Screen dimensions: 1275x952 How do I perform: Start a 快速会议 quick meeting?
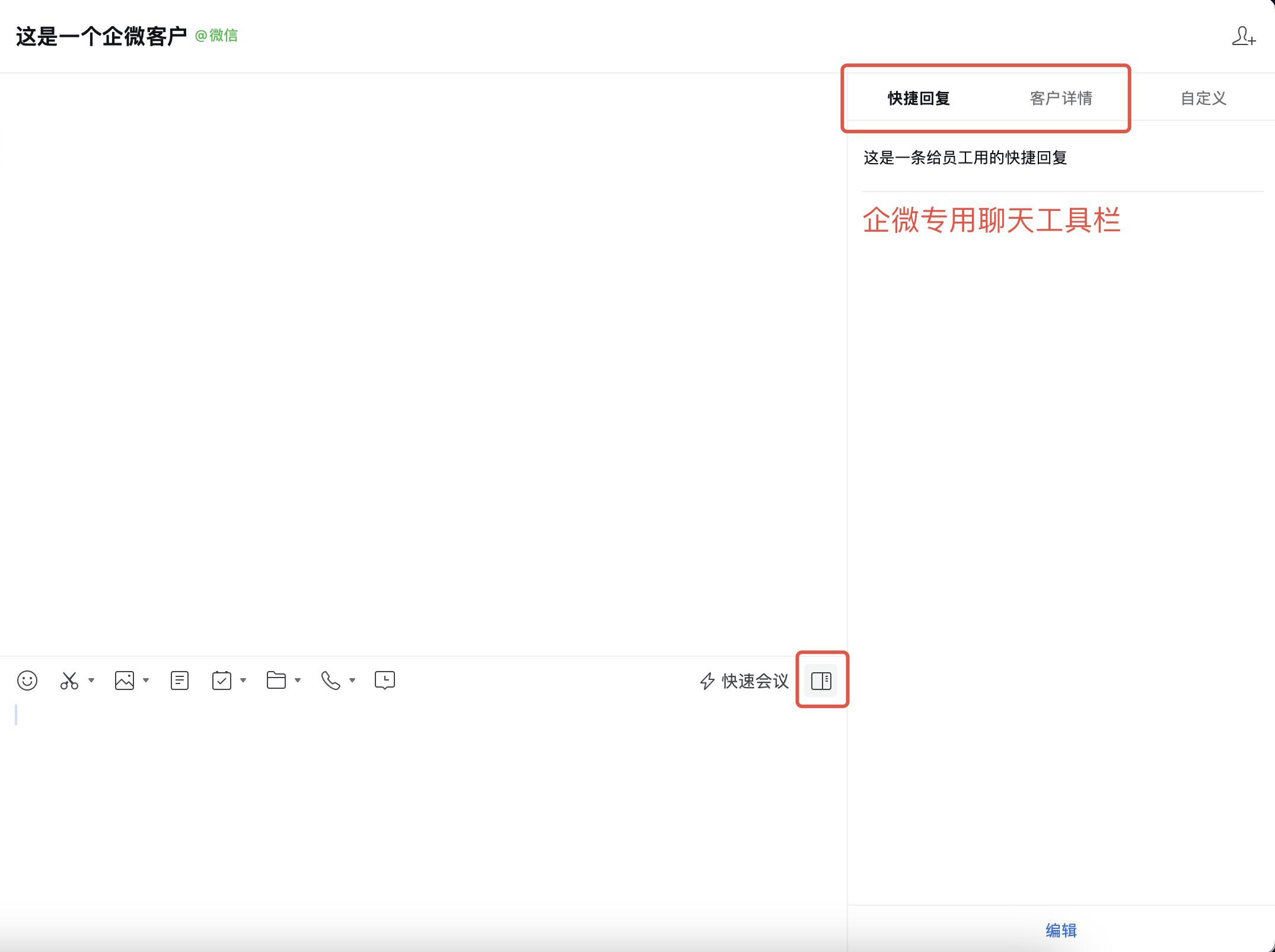(753, 682)
